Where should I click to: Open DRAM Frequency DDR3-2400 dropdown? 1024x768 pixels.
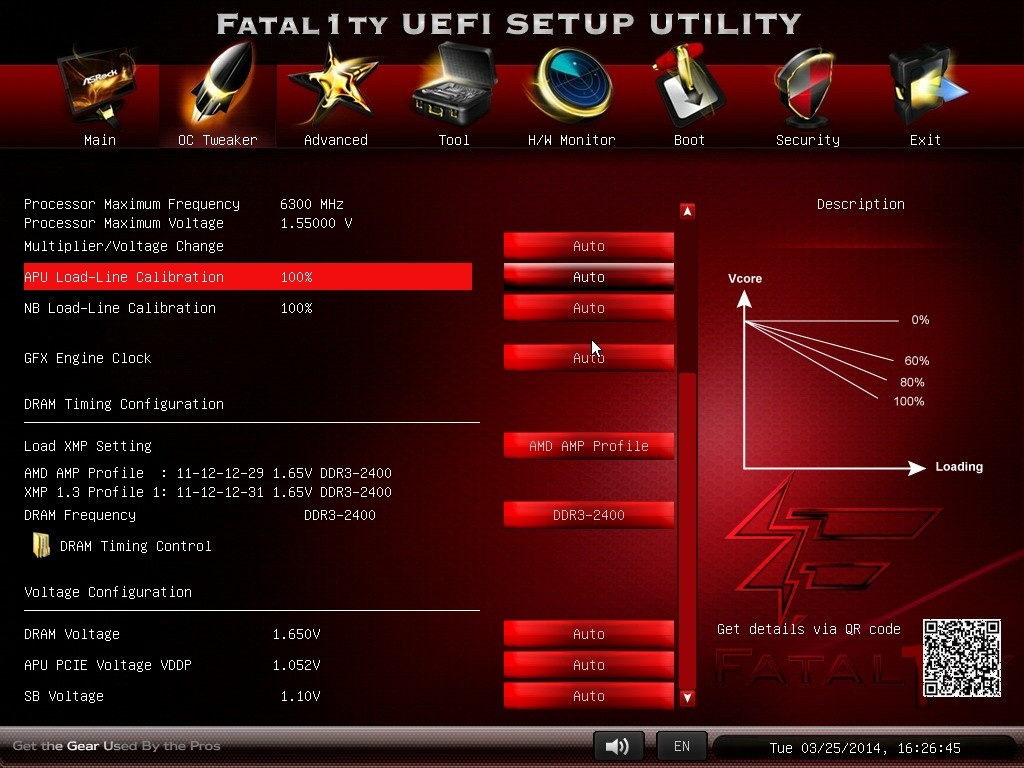(x=588, y=515)
